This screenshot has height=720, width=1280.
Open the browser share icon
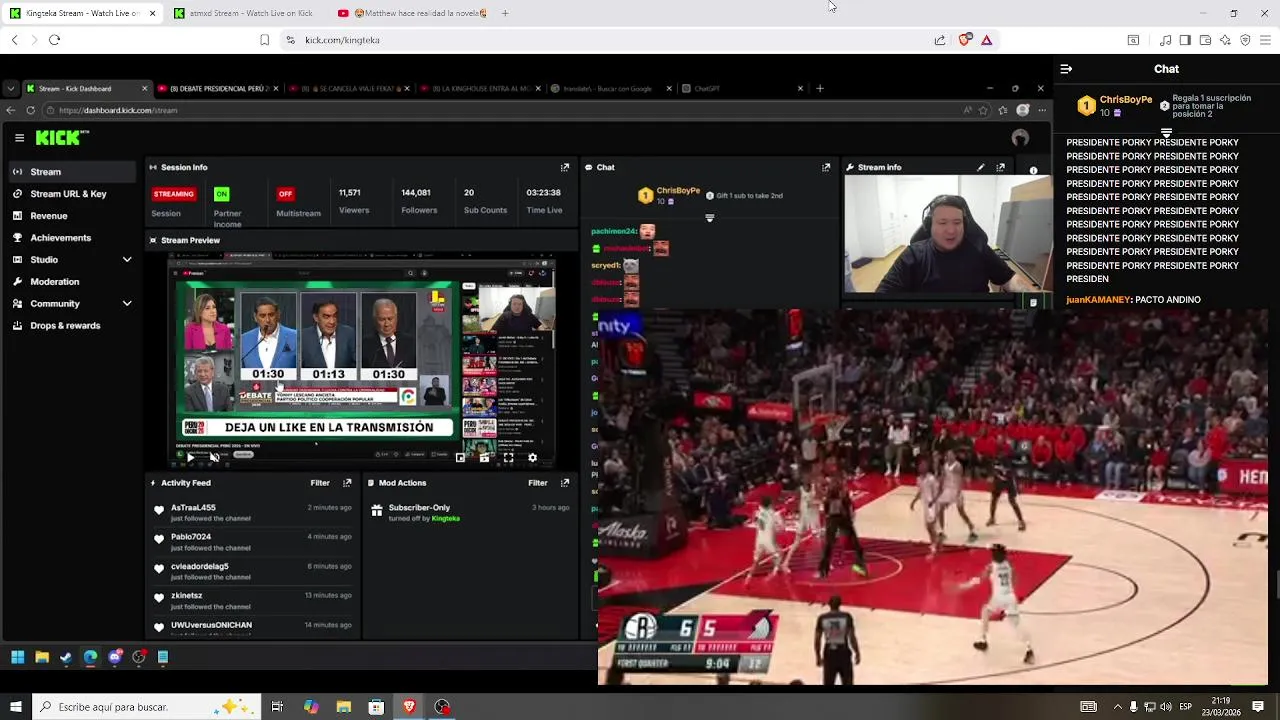point(940,40)
